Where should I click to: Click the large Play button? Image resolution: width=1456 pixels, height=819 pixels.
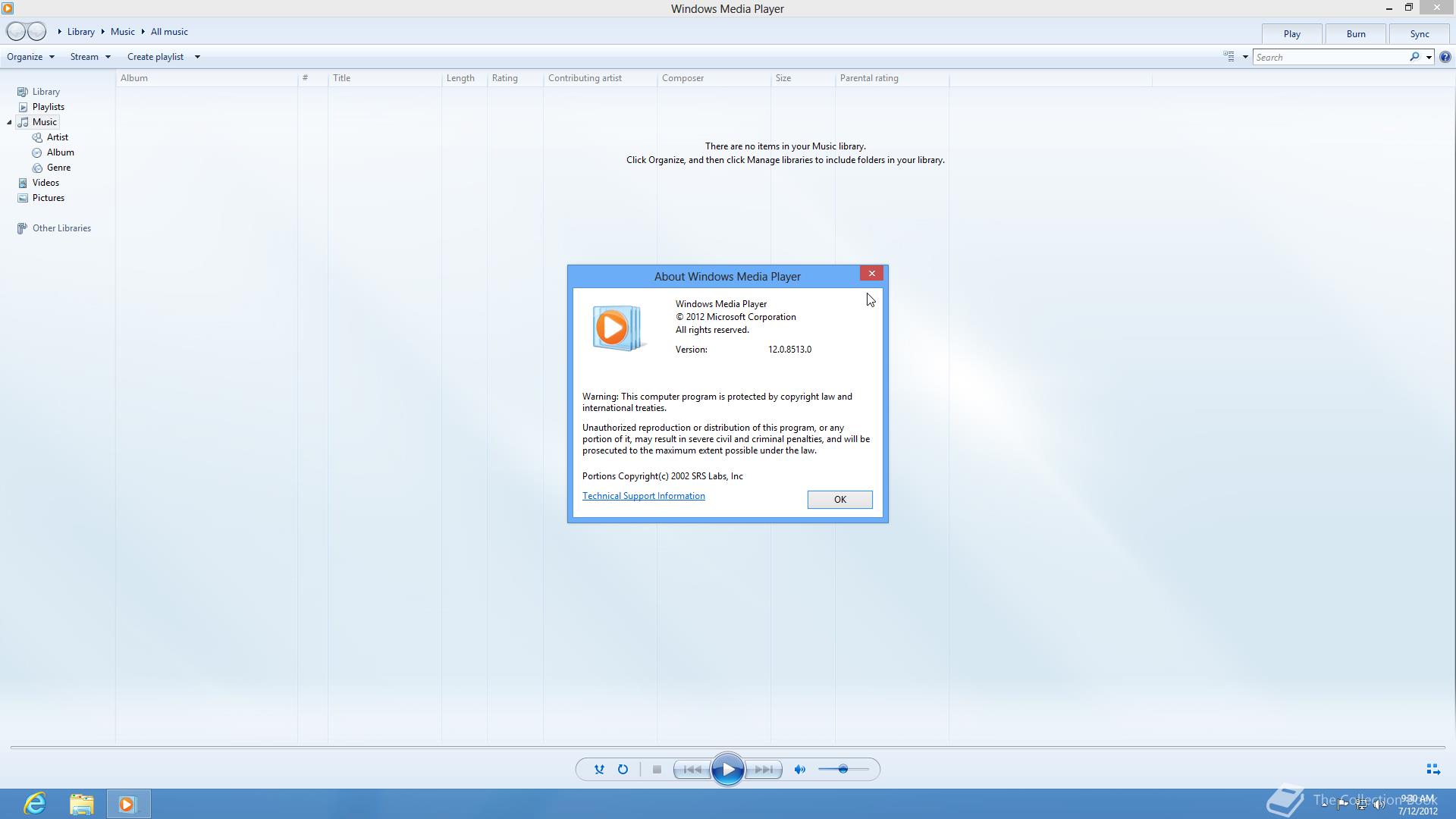[x=728, y=770]
